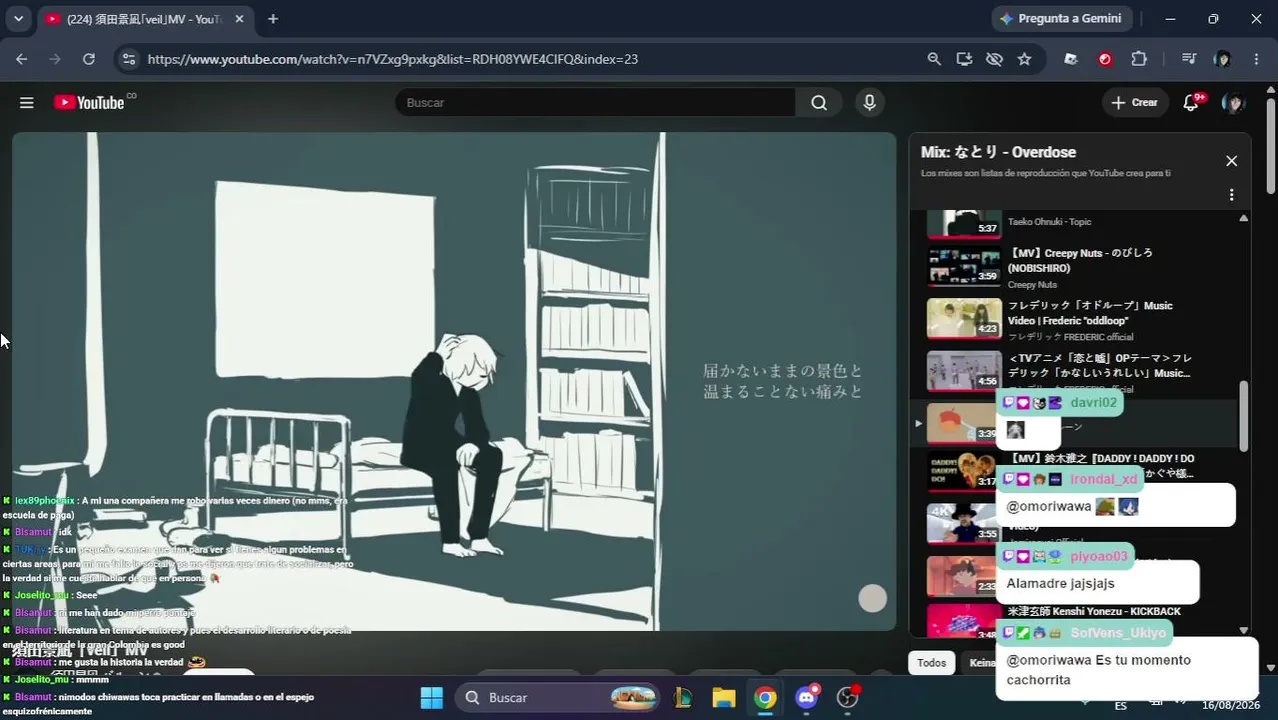Click the crossed-out eye tracking protection icon
Screen dimensions: 1278x720
pyautogui.click(x=994, y=59)
